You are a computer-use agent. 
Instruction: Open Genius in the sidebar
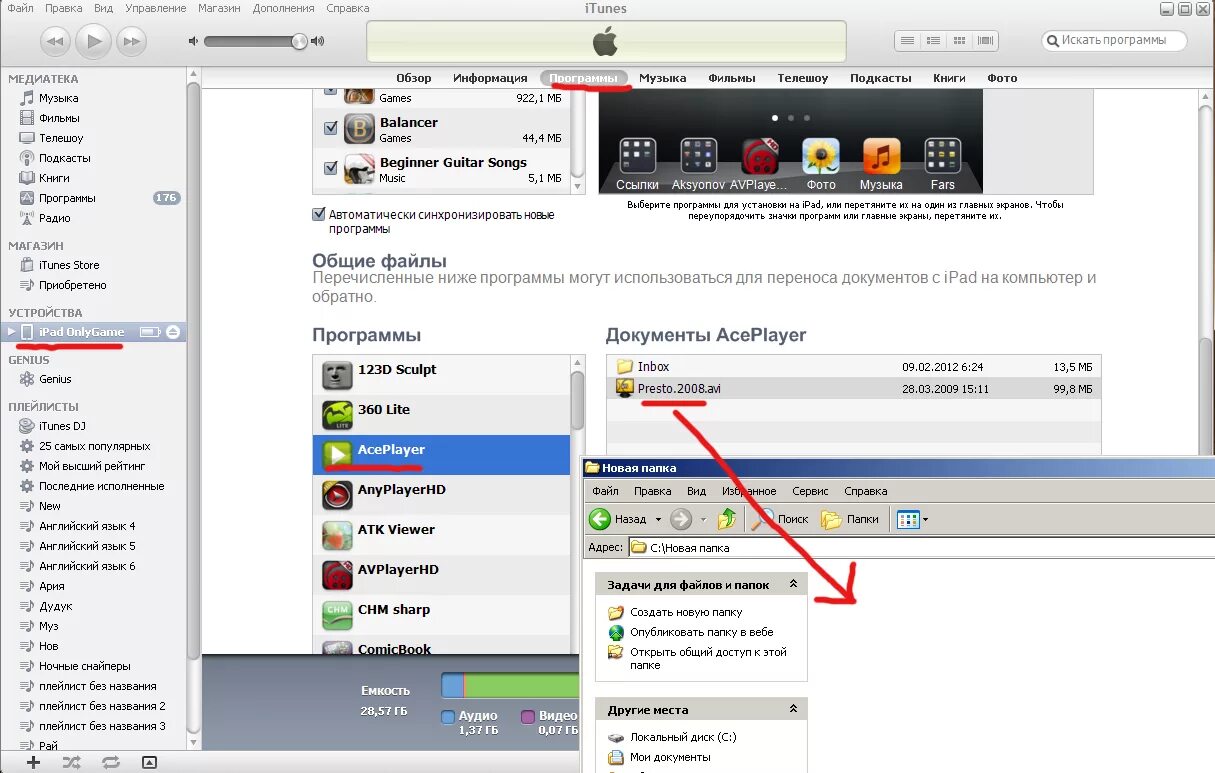(55, 379)
